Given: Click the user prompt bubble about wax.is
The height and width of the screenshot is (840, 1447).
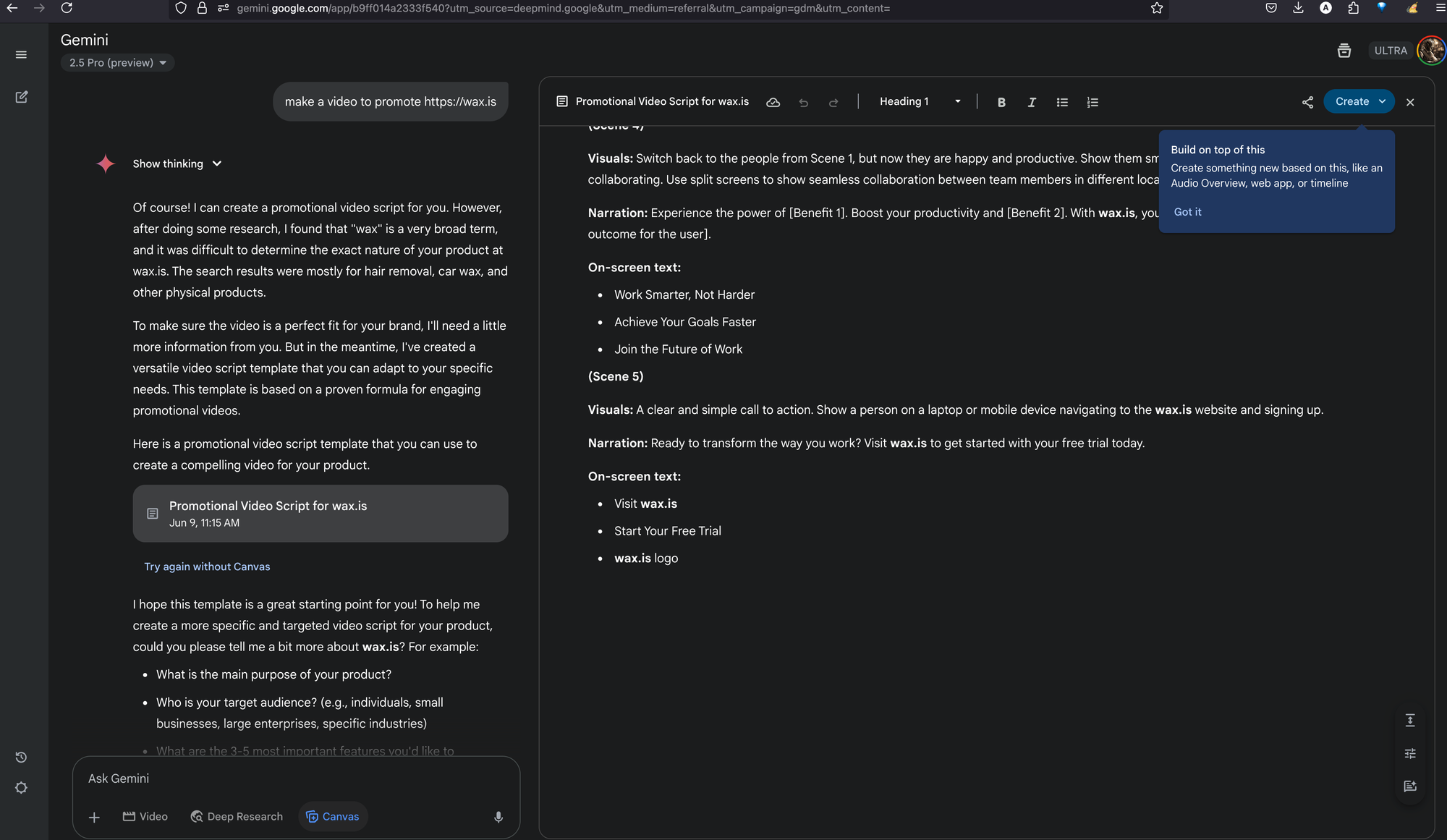Looking at the screenshot, I should (391, 101).
